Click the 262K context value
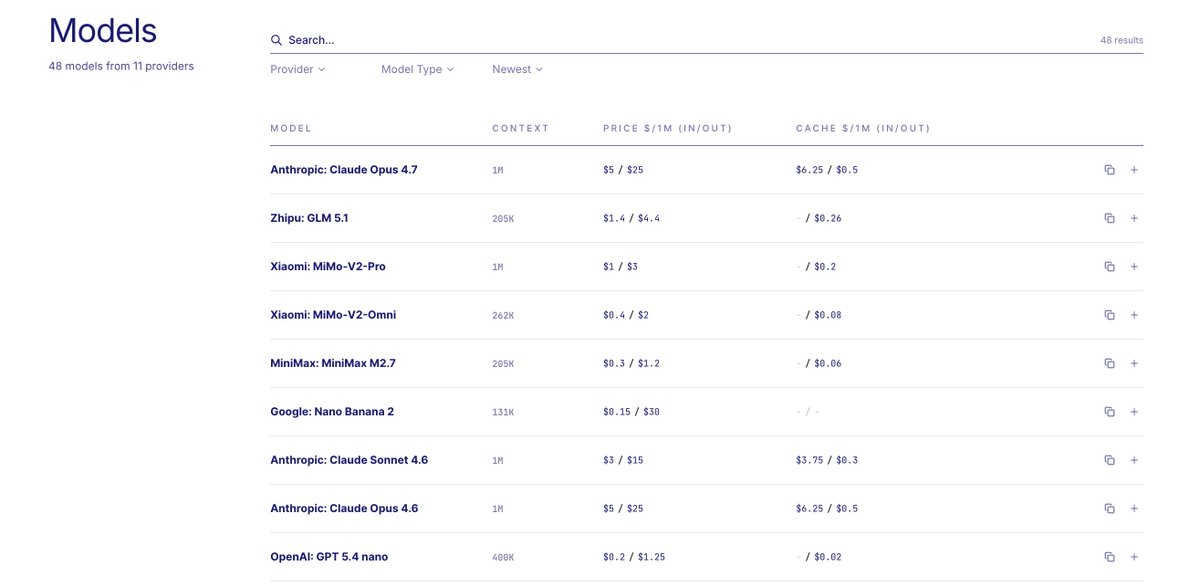 [503, 316]
